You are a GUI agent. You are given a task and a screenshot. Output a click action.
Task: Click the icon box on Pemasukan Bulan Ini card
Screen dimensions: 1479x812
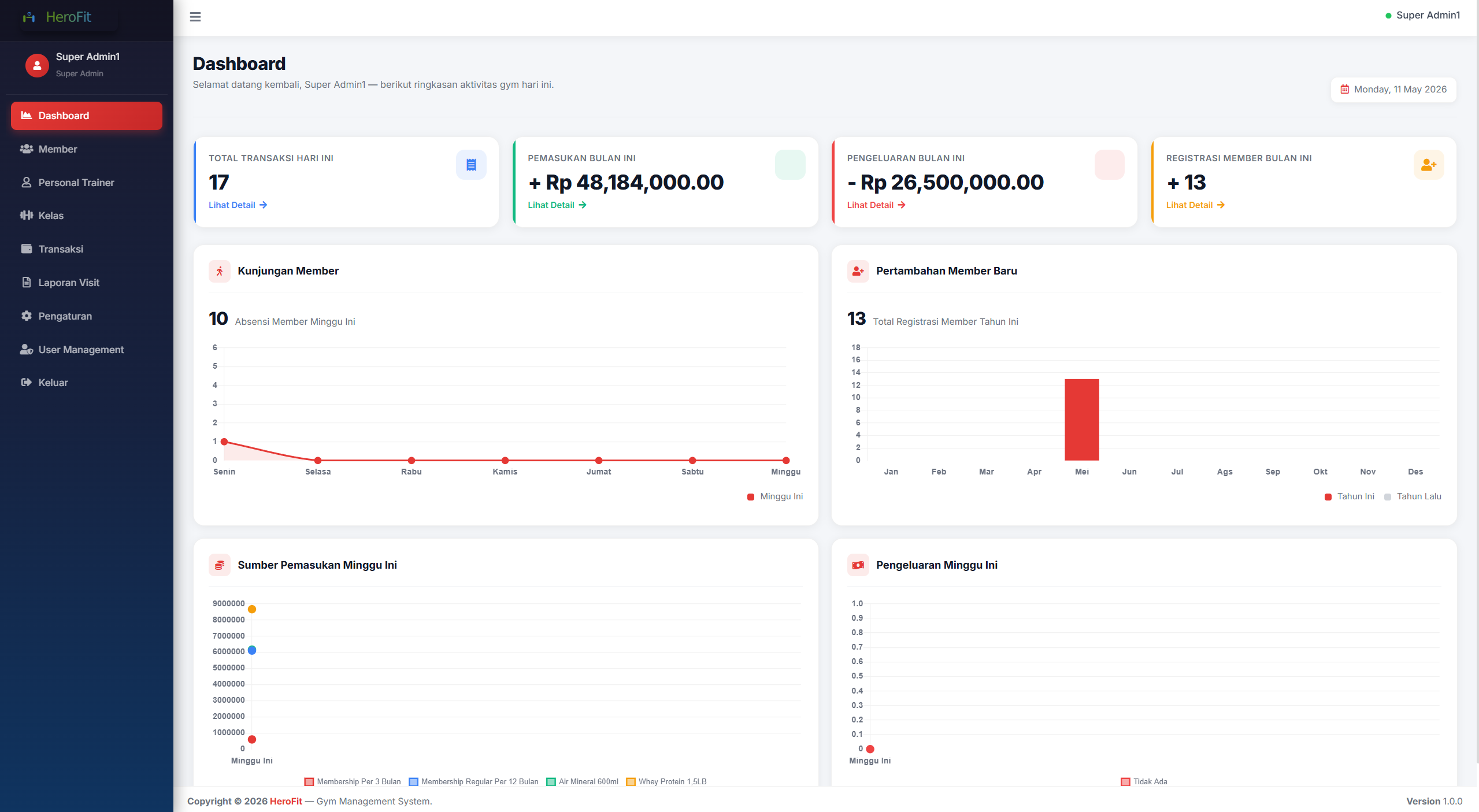[790, 165]
